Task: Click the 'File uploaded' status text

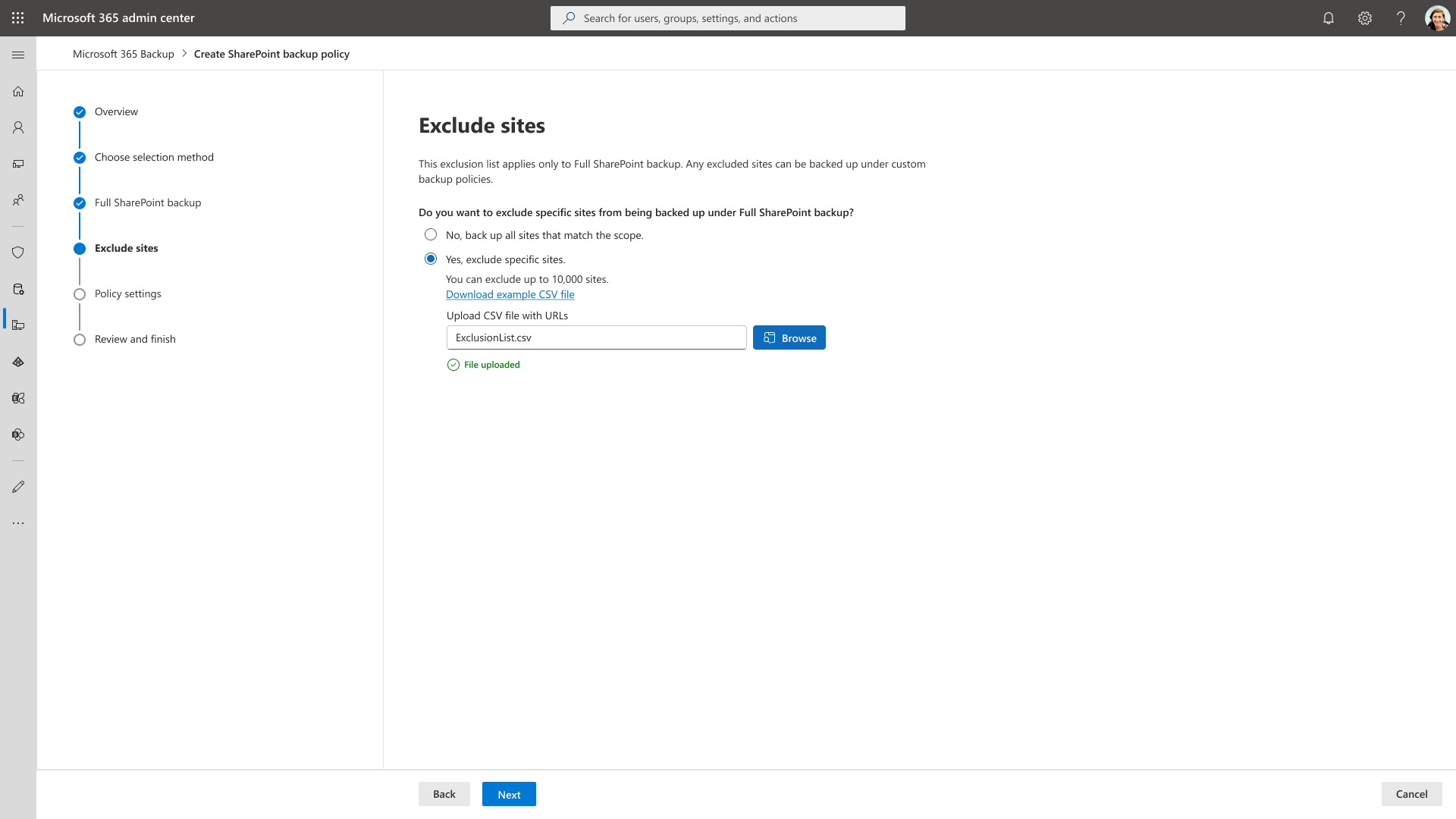Action: pos(492,365)
